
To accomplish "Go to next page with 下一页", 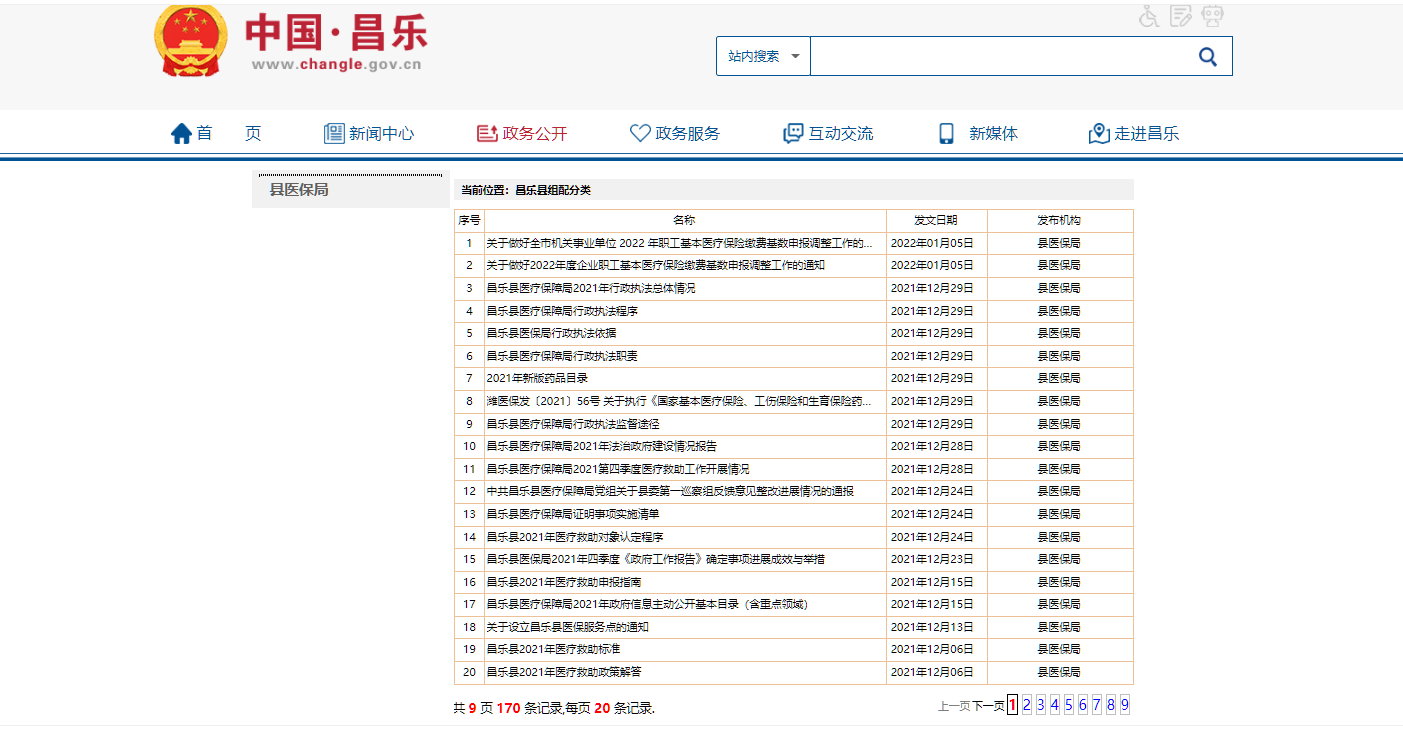I will coord(988,706).
